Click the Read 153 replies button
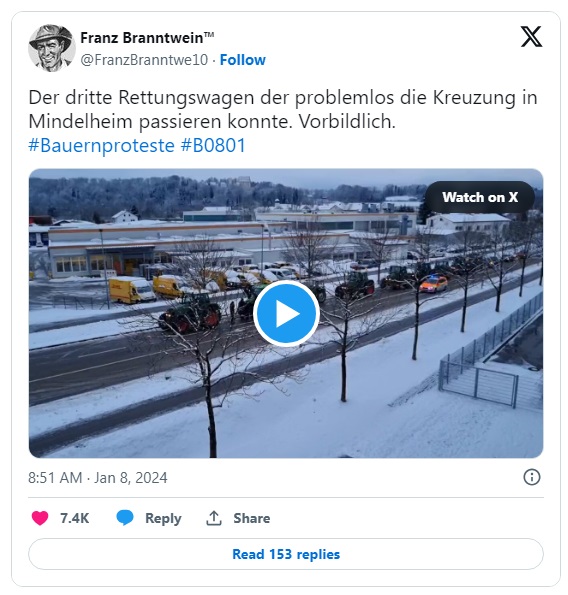The height and width of the screenshot is (595, 568). [286, 554]
